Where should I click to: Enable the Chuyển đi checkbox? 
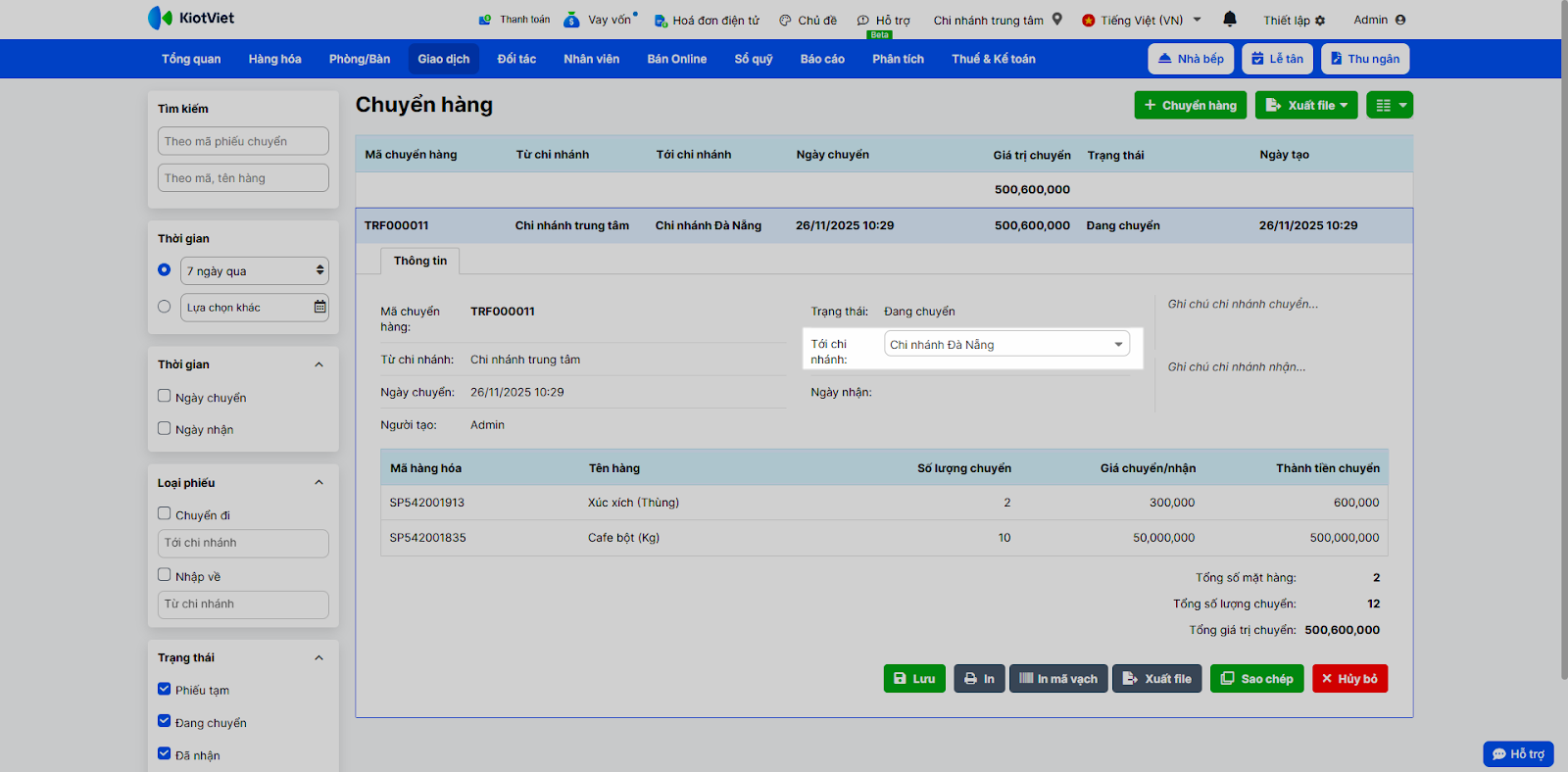165,513
